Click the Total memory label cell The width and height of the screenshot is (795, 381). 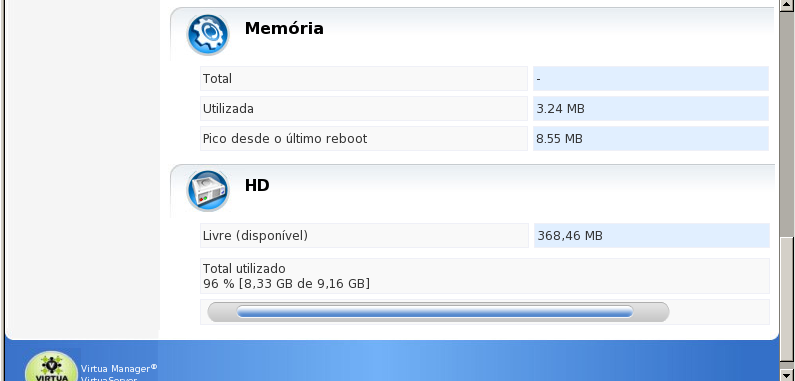(x=364, y=79)
